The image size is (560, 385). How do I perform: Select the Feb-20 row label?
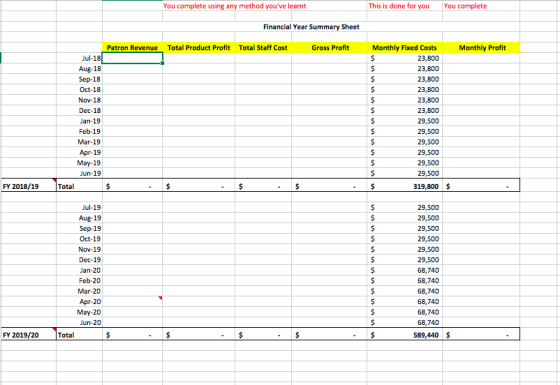click(x=90, y=280)
